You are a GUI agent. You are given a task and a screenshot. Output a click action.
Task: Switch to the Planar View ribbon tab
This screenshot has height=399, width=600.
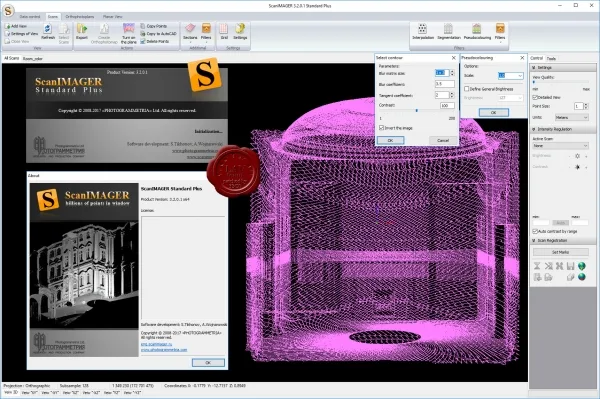click(x=112, y=17)
